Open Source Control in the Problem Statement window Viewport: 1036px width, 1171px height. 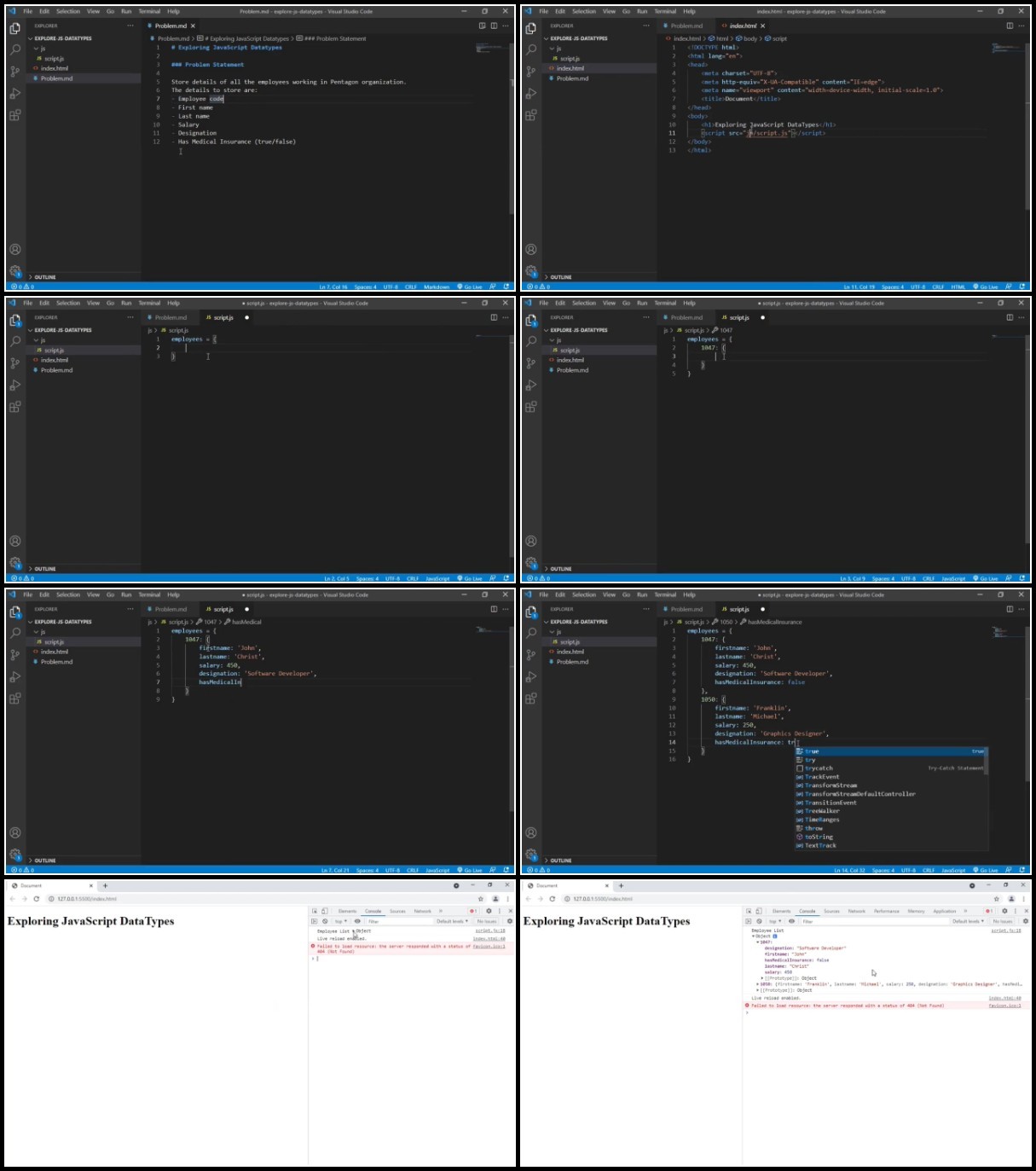pos(15,72)
